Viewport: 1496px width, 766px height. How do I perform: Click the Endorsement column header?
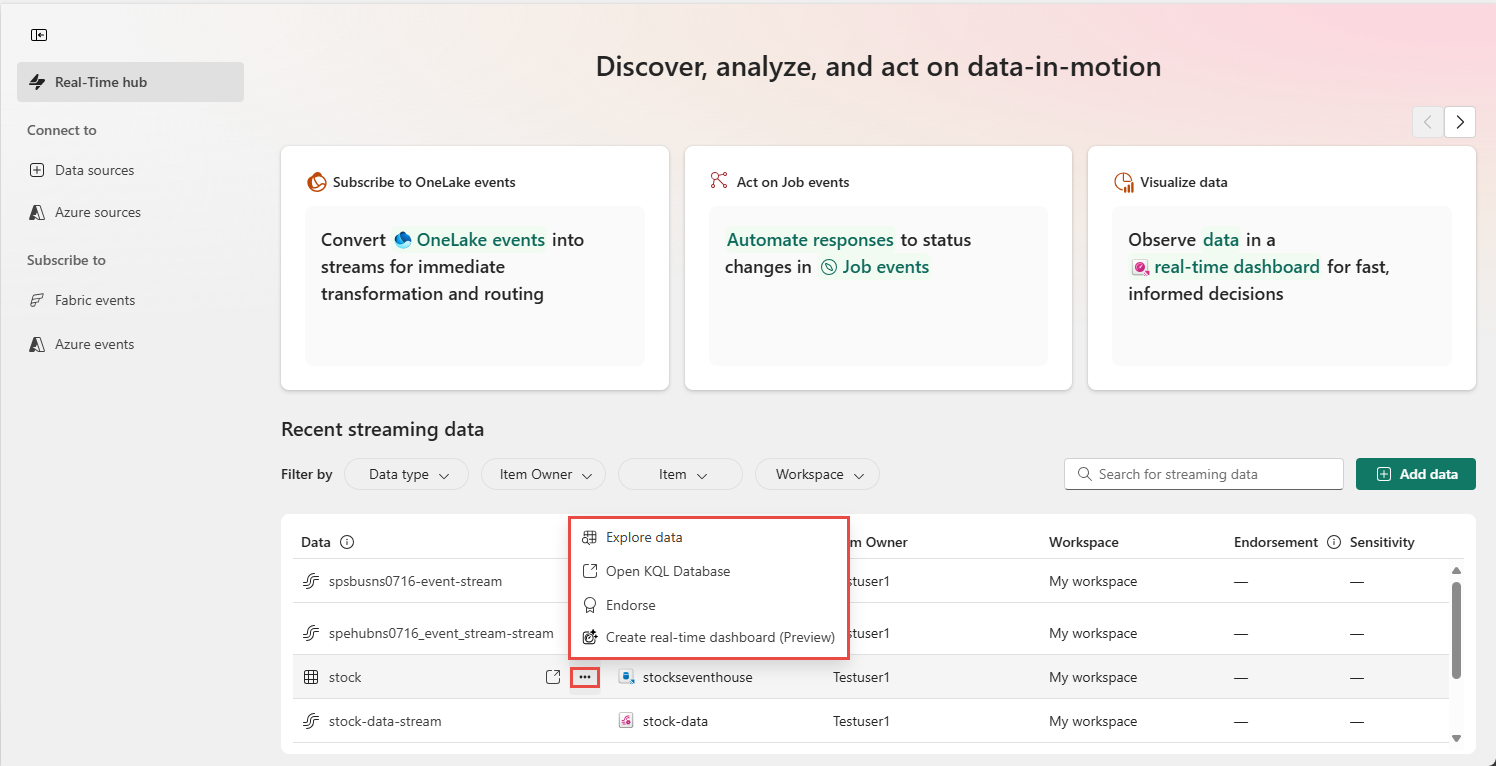pos(1276,542)
